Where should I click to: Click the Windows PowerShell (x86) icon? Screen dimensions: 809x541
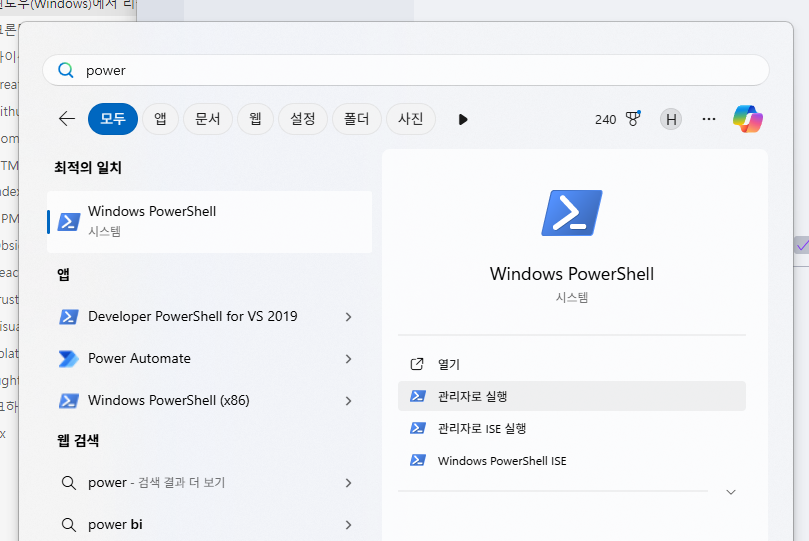point(69,401)
